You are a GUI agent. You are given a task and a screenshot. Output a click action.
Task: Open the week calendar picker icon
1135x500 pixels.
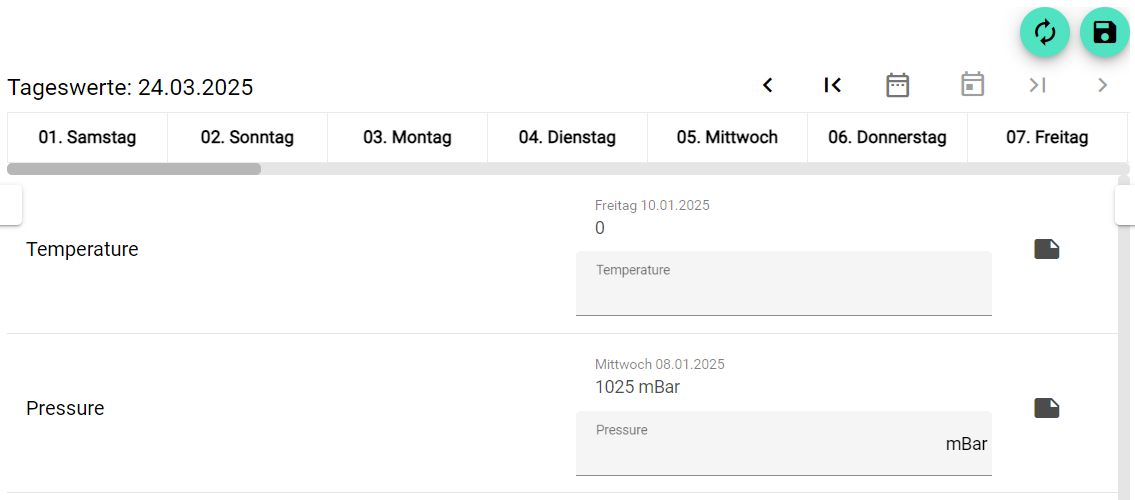898,85
